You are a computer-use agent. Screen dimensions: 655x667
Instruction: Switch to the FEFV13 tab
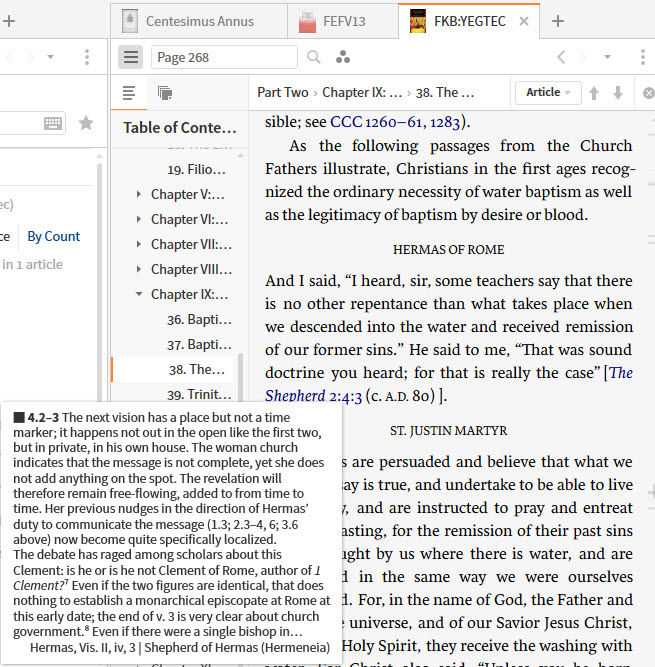(343, 21)
